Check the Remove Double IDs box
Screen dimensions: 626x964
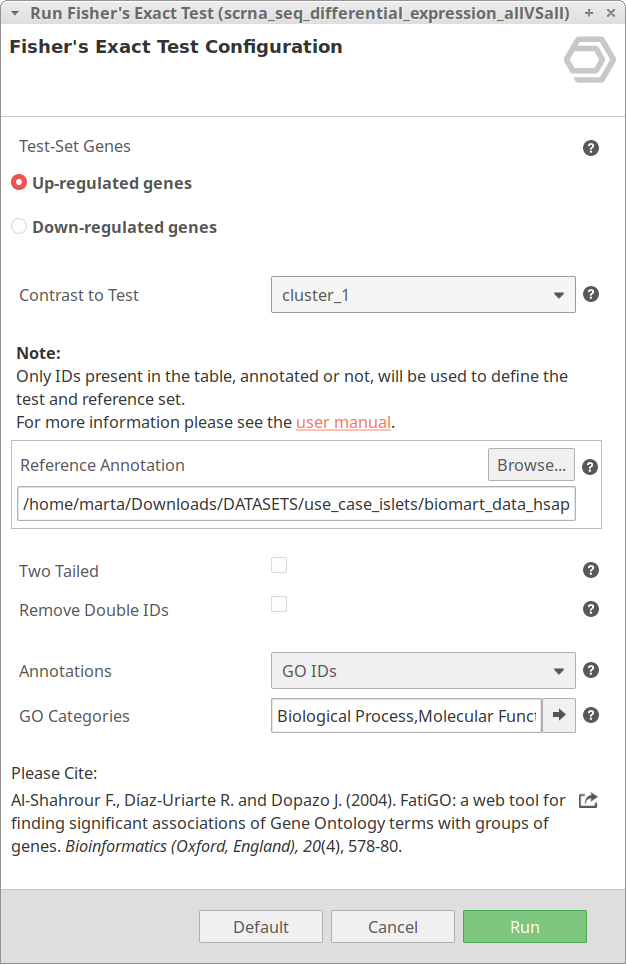pyautogui.click(x=279, y=604)
